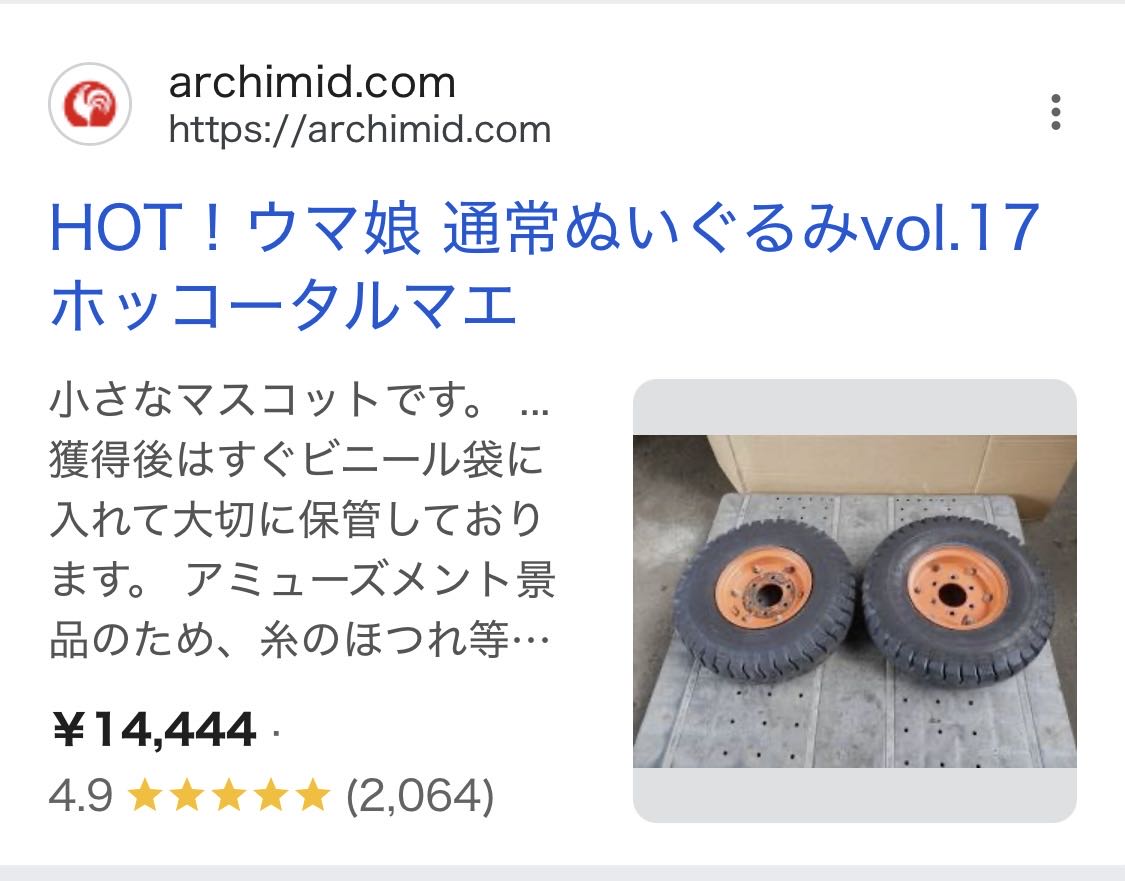
Task: Click the fourth yellow rating star
Action: coord(271,796)
